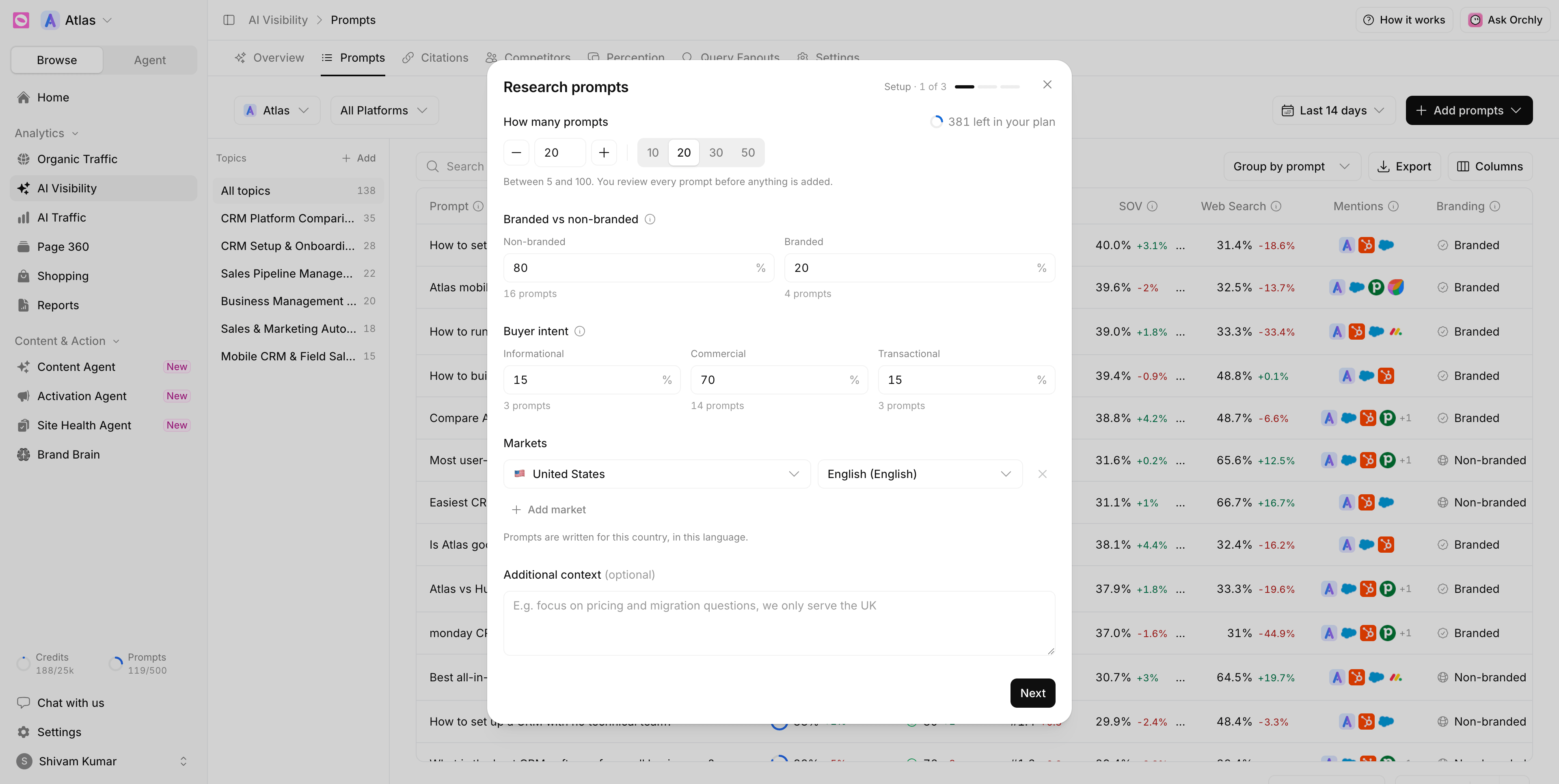This screenshot has height=784, width=1559.
Task: Select the 20 prompts preset
Action: click(684, 153)
